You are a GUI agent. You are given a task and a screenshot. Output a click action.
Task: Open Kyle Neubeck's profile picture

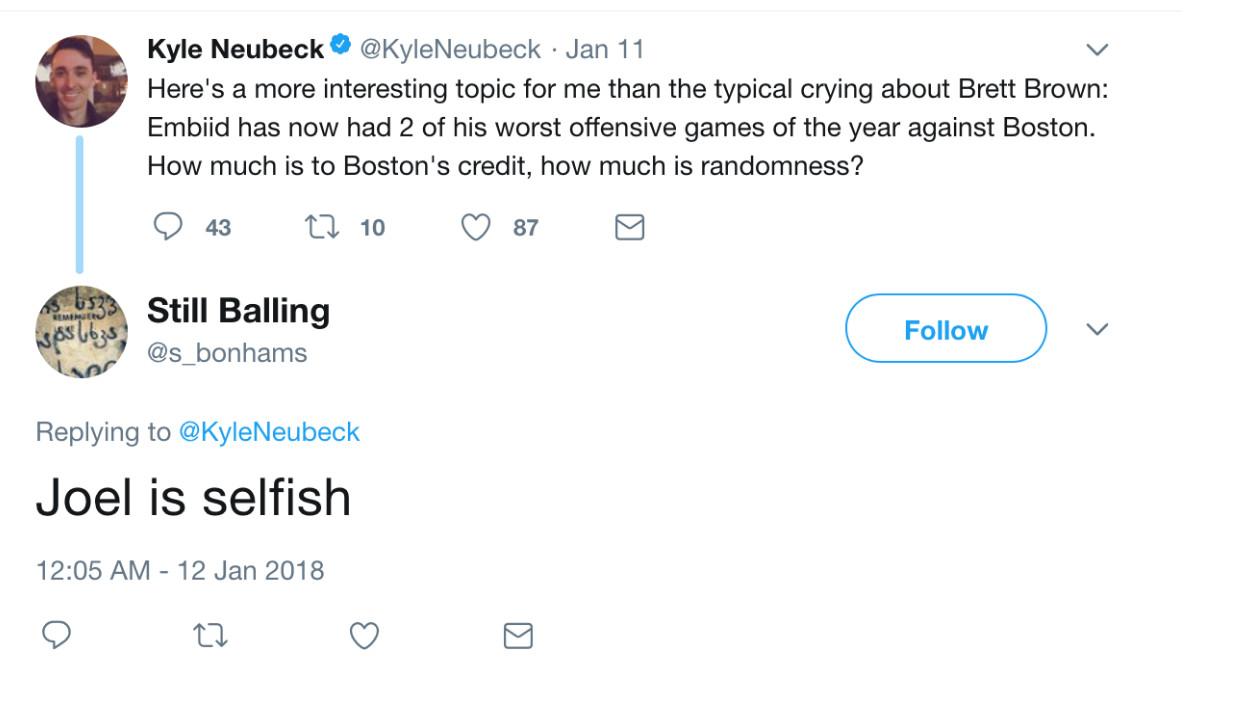pyautogui.click(x=81, y=81)
